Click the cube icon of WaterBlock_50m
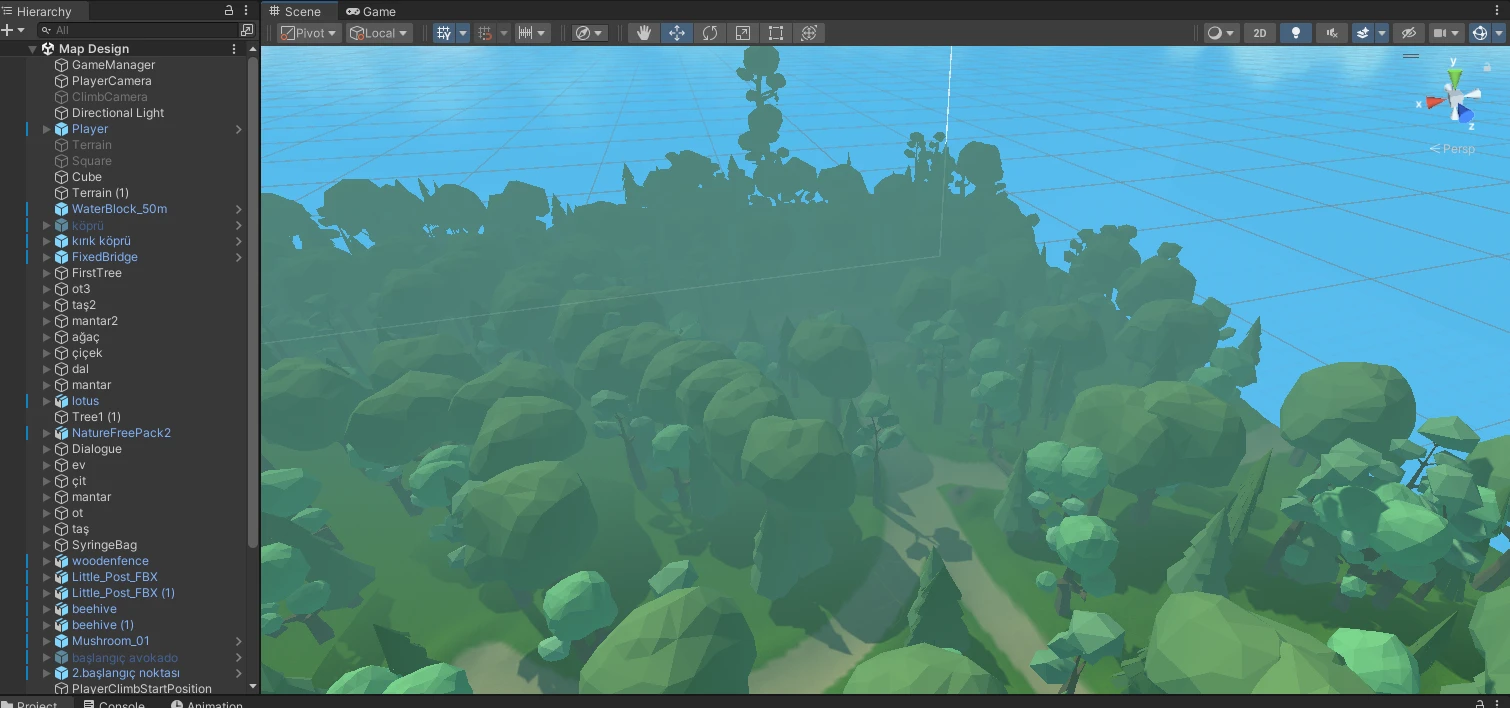1510x708 pixels. click(x=62, y=209)
